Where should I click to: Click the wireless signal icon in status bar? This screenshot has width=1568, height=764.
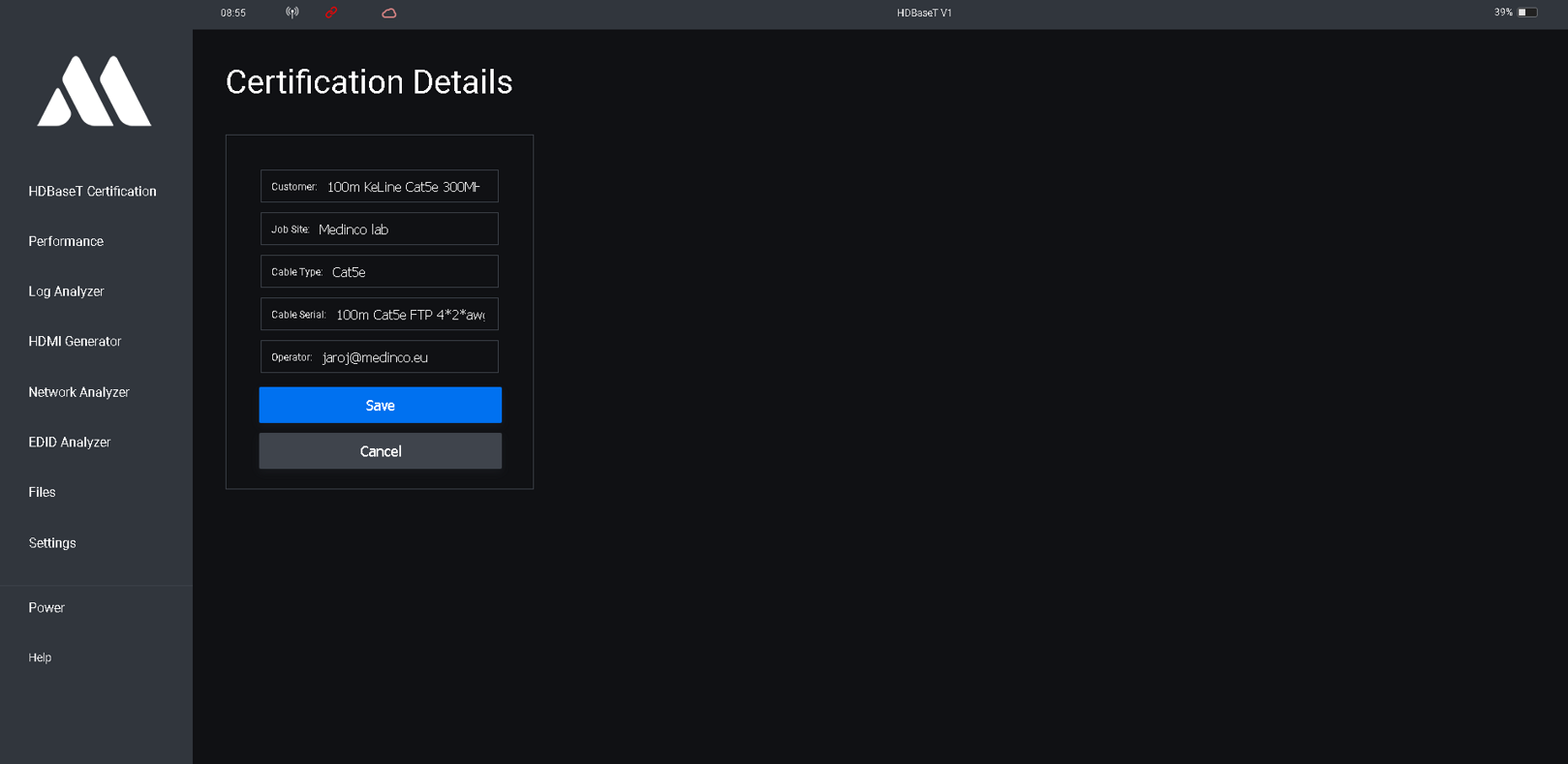pyautogui.click(x=292, y=13)
